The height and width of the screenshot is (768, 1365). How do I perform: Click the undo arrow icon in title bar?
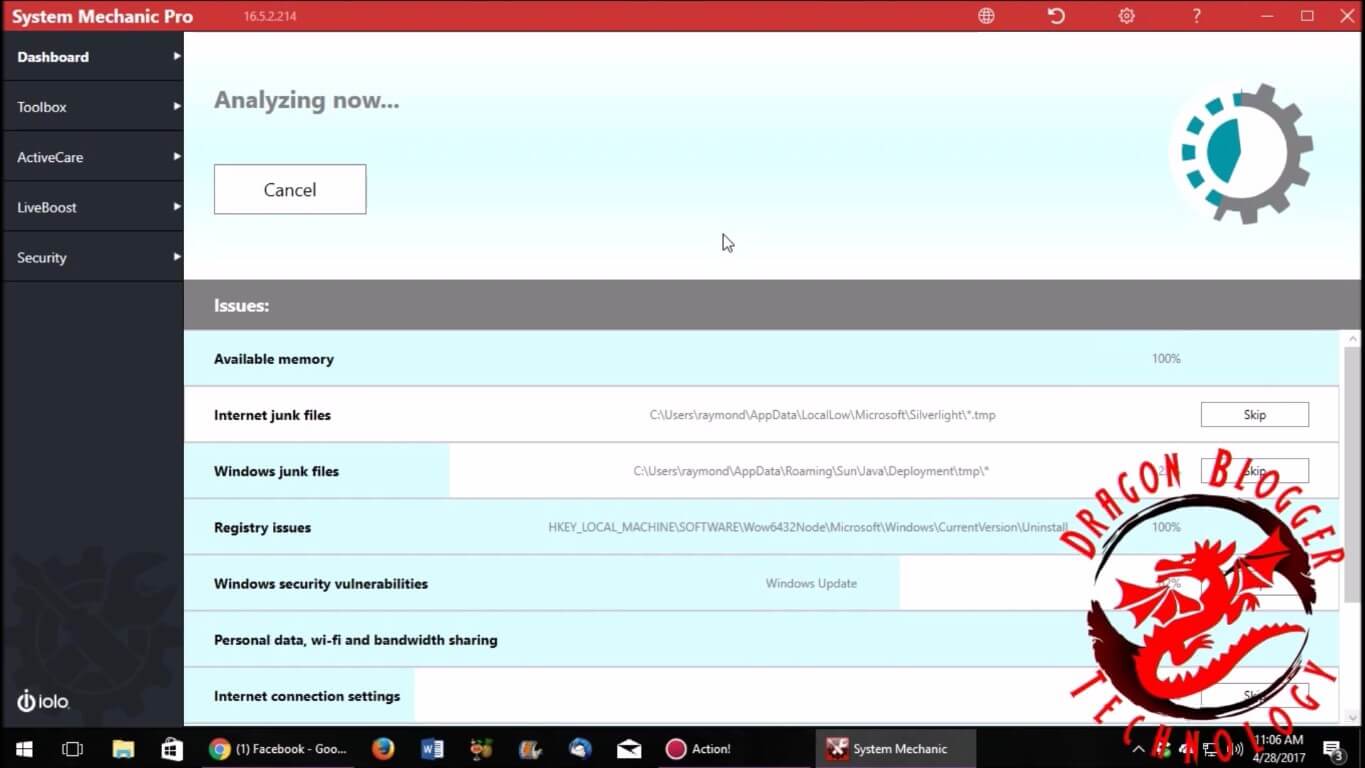click(x=1056, y=16)
